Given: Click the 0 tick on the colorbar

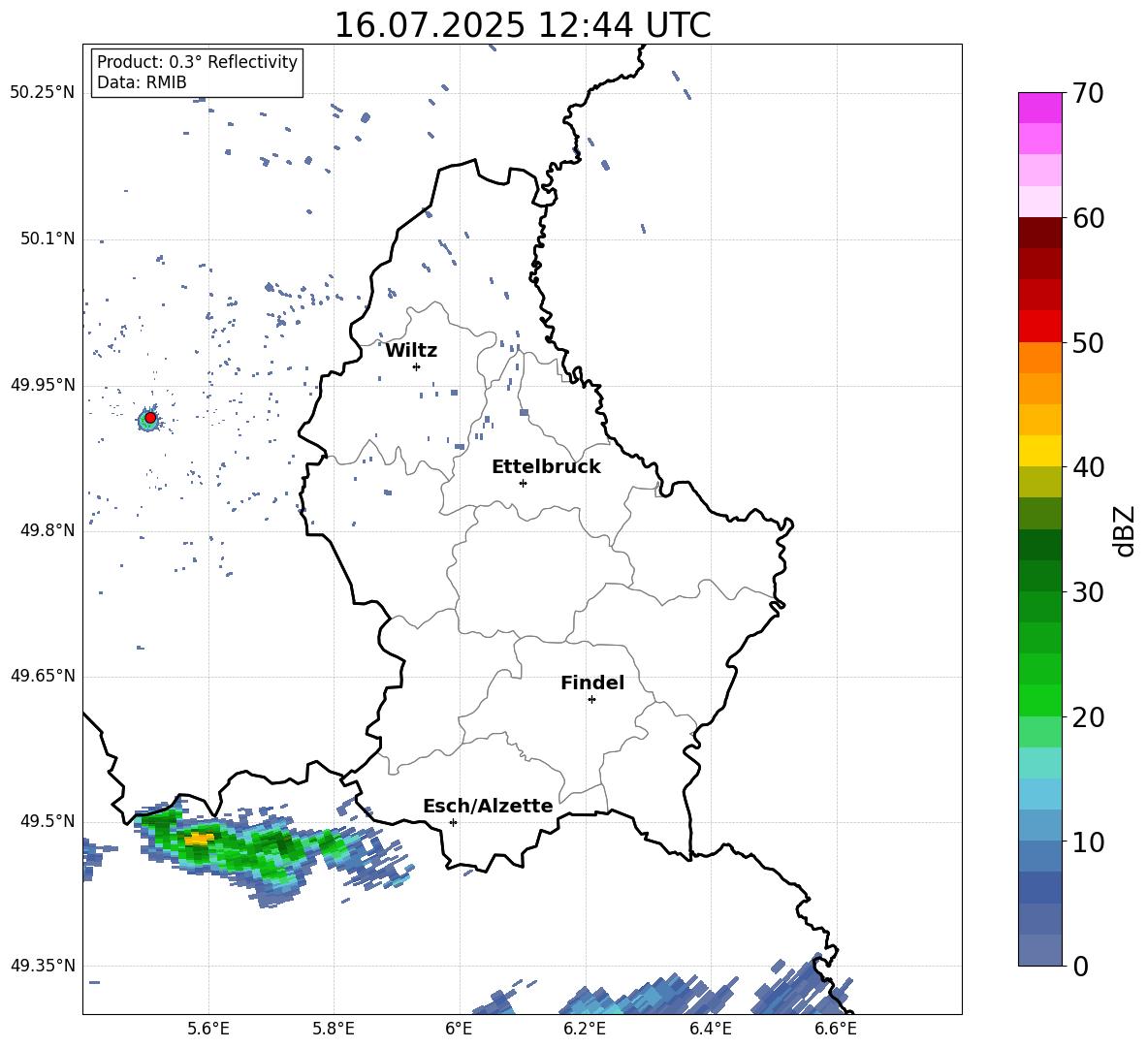Looking at the screenshot, I should pyautogui.click(x=1080, y=966).
